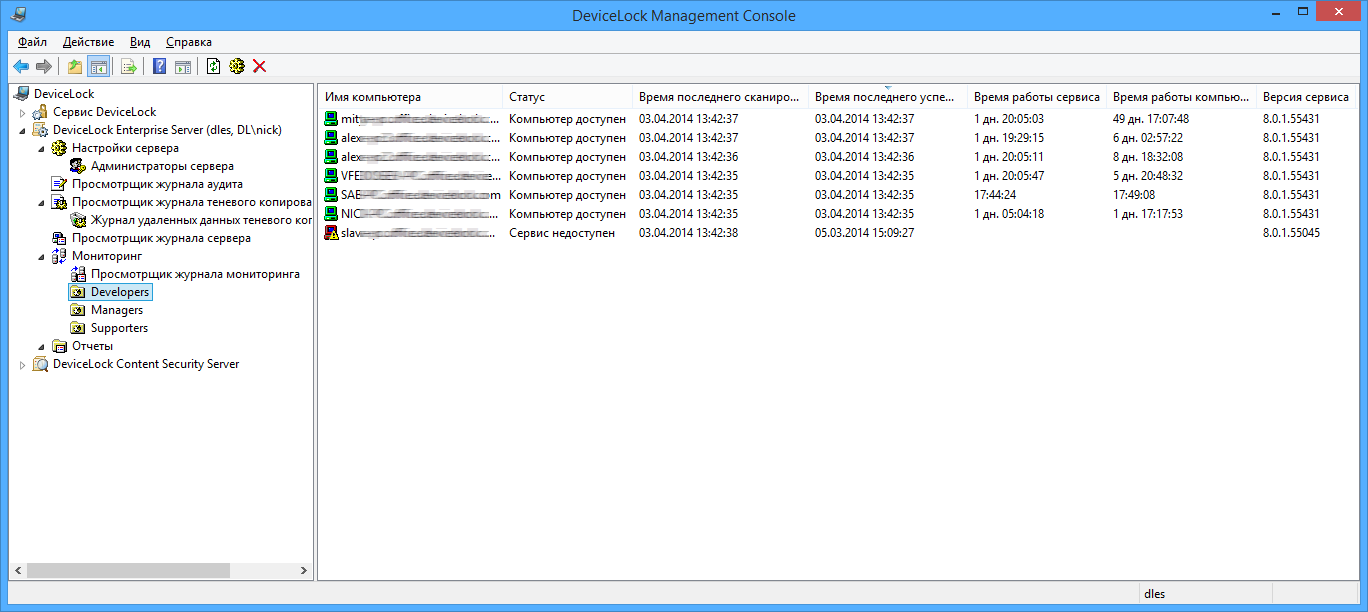Collapse the Отчеты node arrow
This screenshot has height=612, width=1368.
[41, 346]
